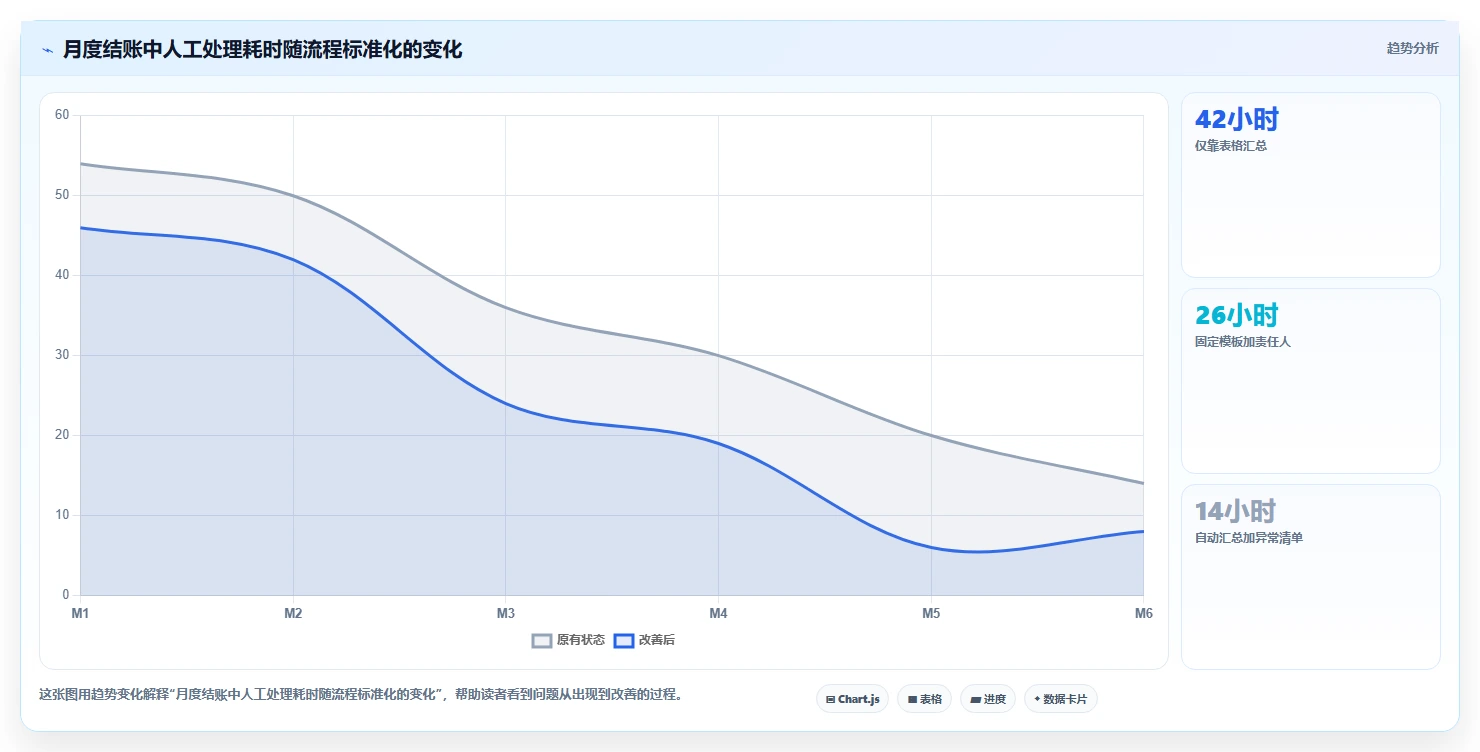The height and width of the screenshot is (752, 1480).
Task: Click the M5 axis label
Action: pyautogui.click(x=931, y=613)
